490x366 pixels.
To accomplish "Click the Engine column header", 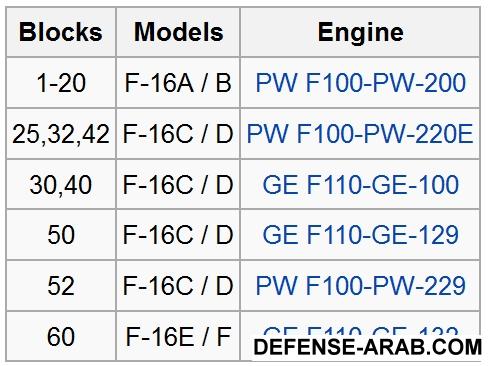I will tap(360, 32).
